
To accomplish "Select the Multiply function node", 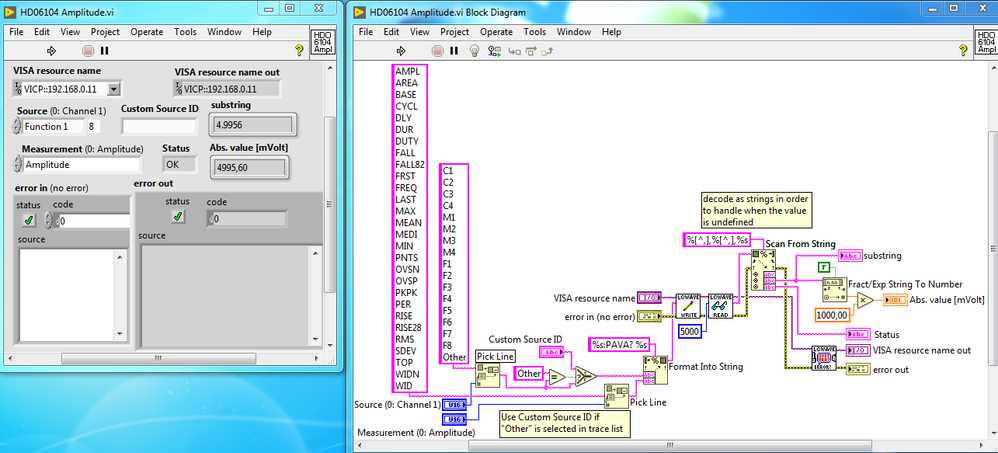I will [865, 300].
